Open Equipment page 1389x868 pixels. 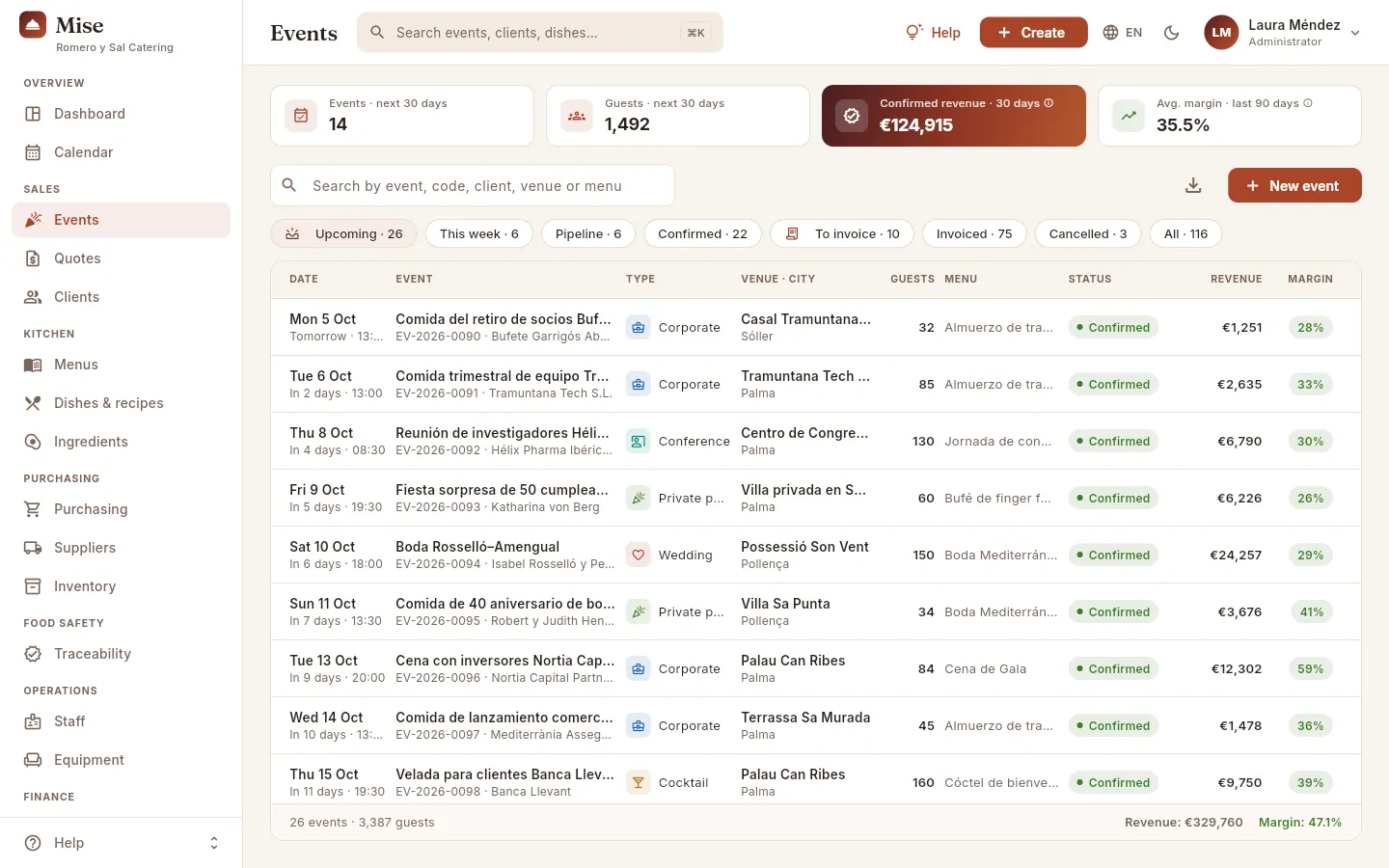pos(121,760)
